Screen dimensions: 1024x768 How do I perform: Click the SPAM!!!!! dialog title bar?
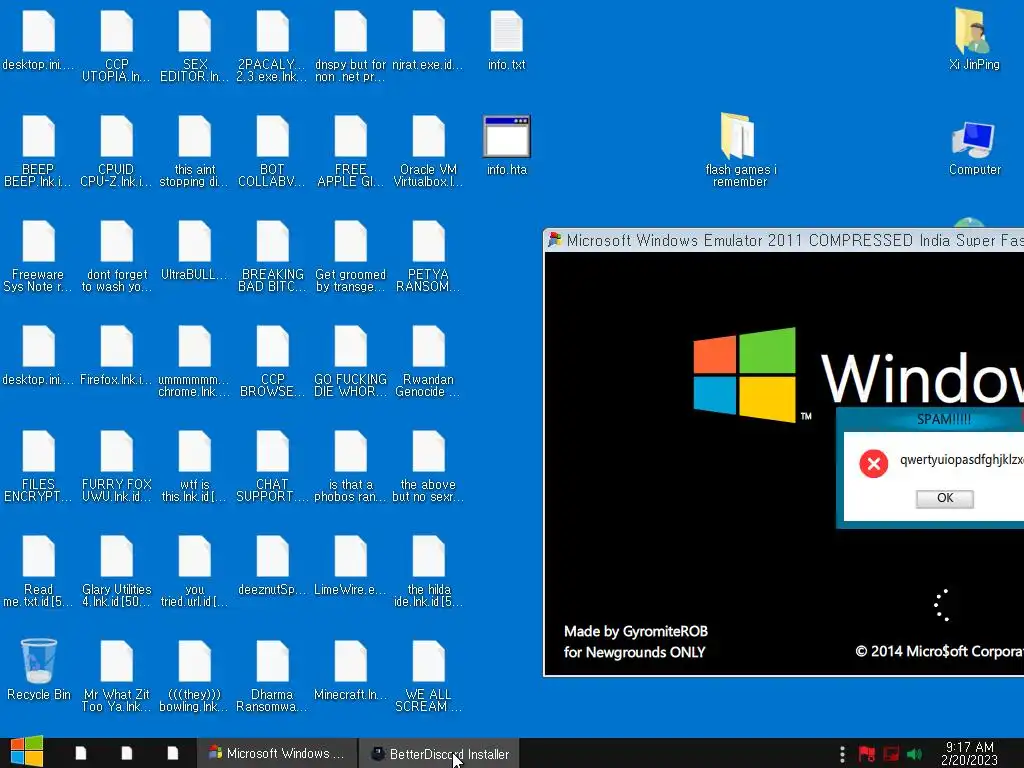(x=930, y=419)
